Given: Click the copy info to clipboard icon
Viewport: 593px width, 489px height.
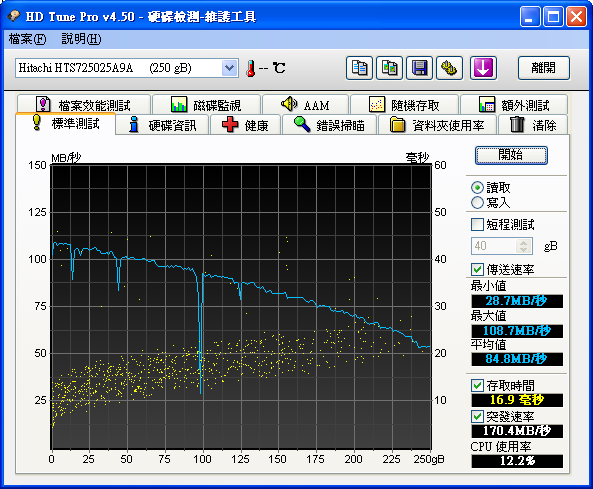Looking at the screenshot, I should [x=359, y=68].
